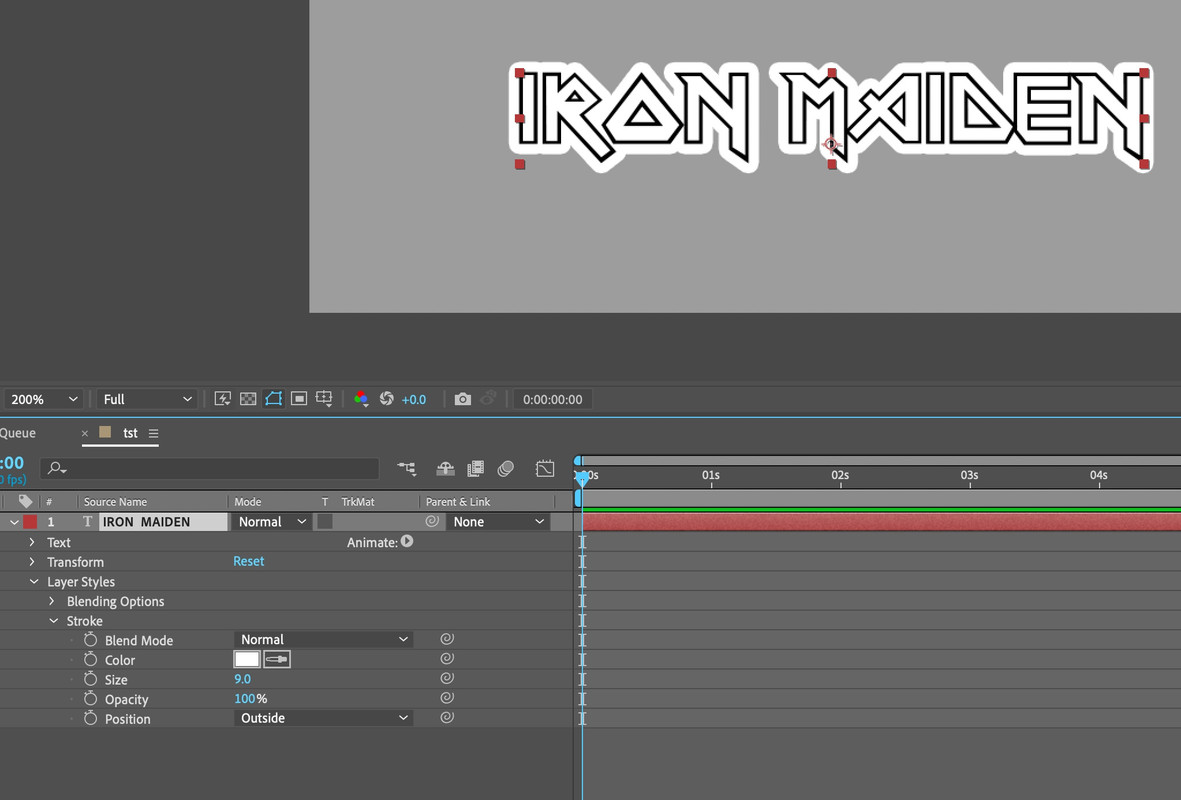Click the 0:00:00:00 preview timecode
Screen dimensions: 1181x800
[552, 399]
